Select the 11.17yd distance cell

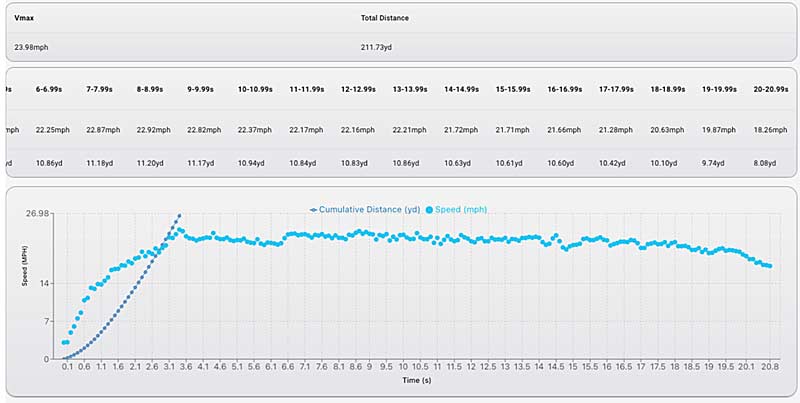(201, 163)
